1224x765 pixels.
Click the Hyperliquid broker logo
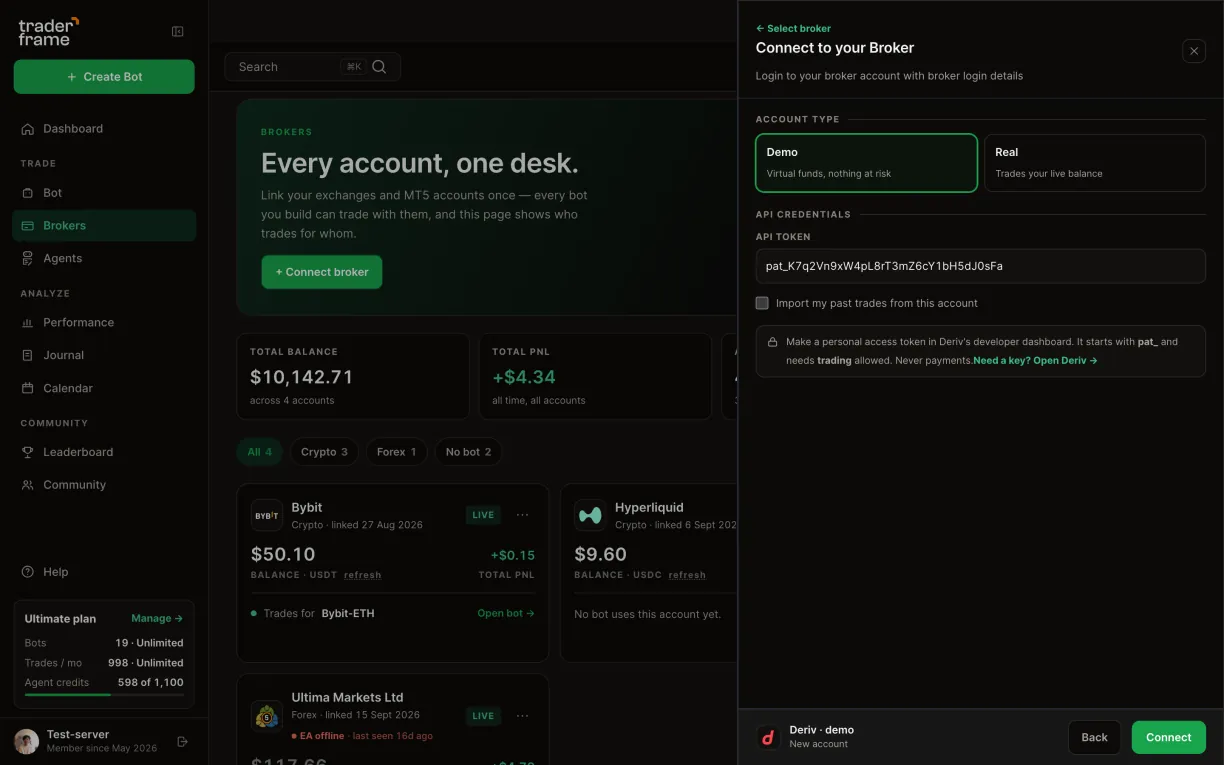(590, 516)
